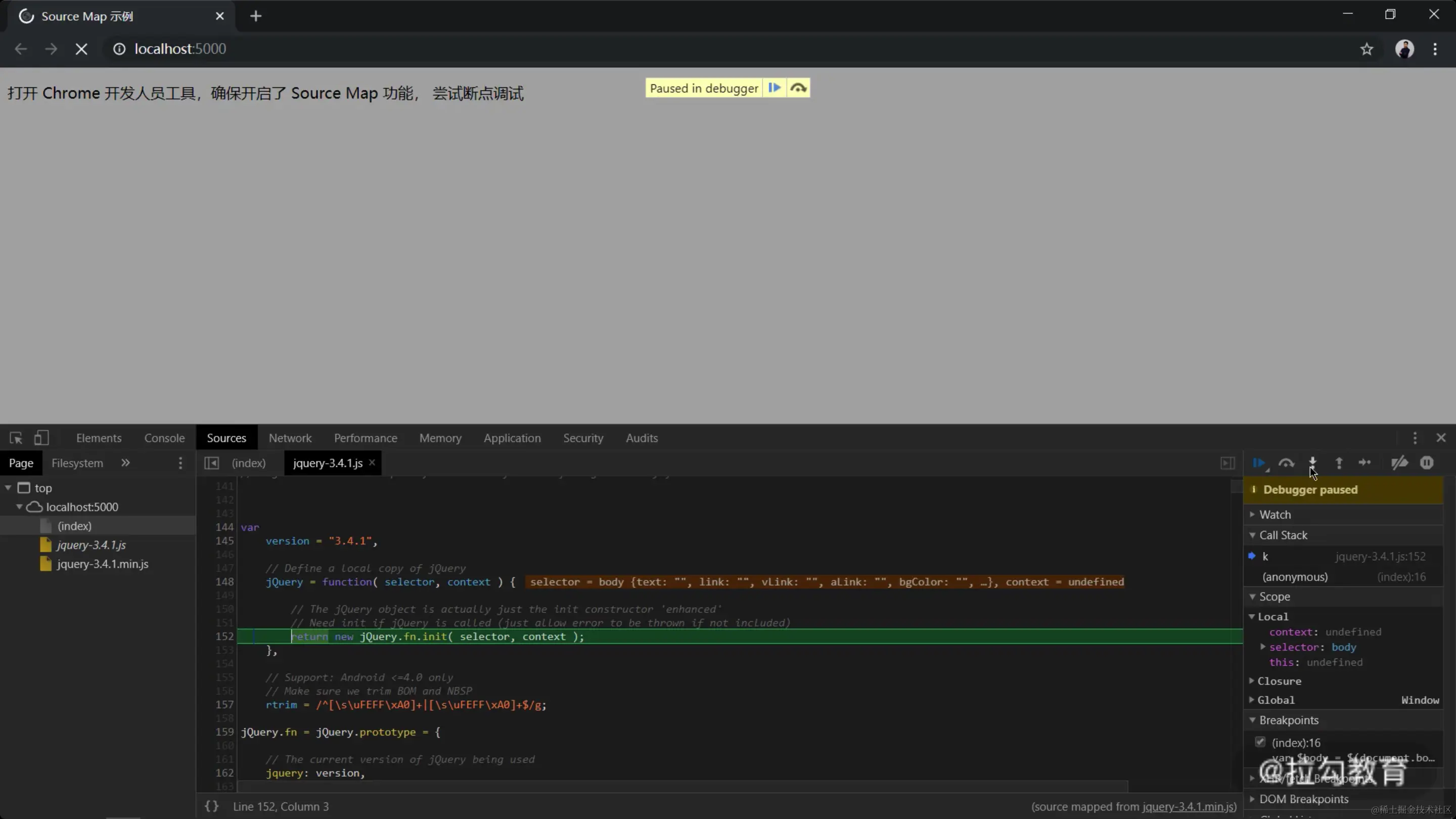Collapse the Local scope

(x=1251, y=616)
